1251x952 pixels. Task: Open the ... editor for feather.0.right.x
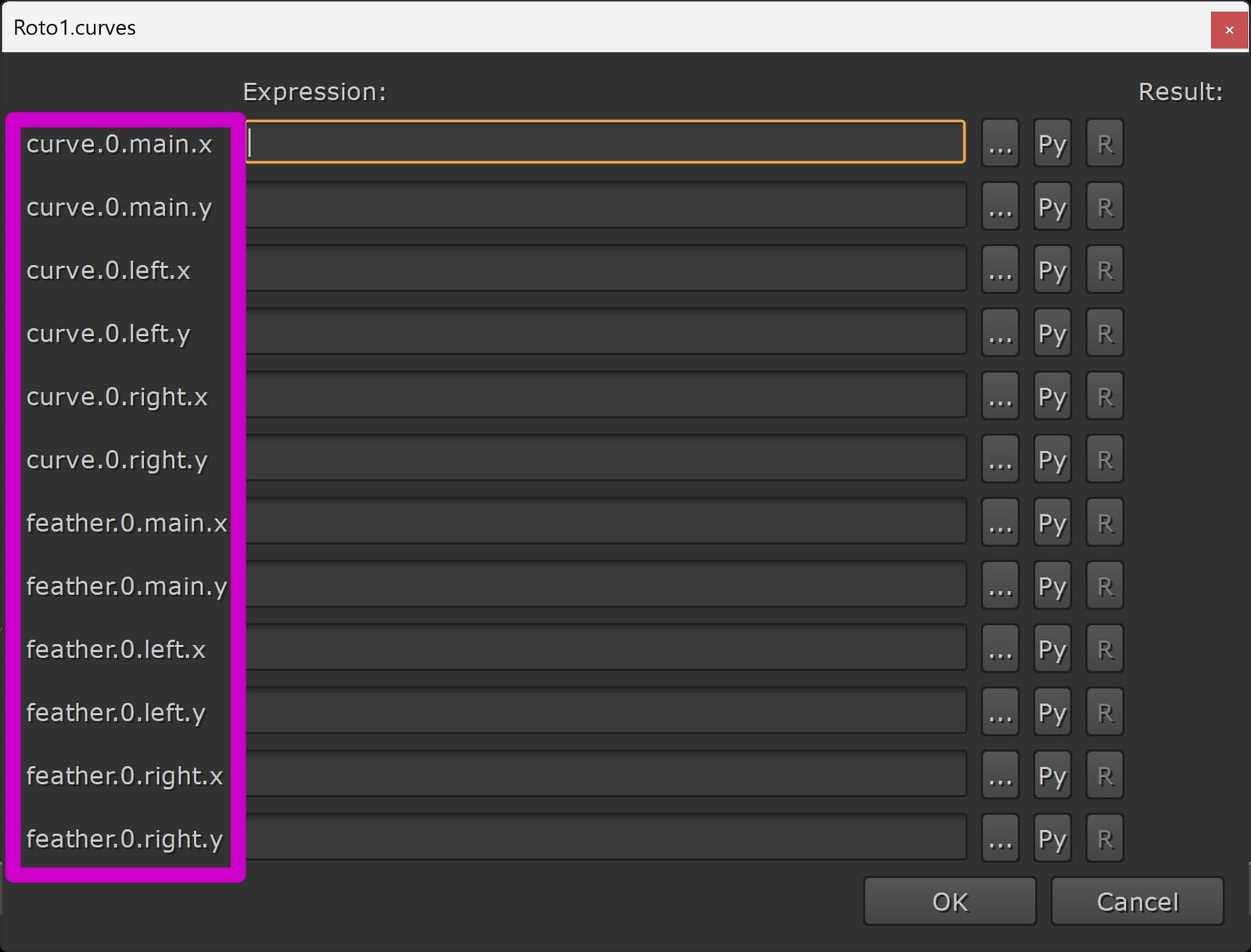tap(1000, 775)
